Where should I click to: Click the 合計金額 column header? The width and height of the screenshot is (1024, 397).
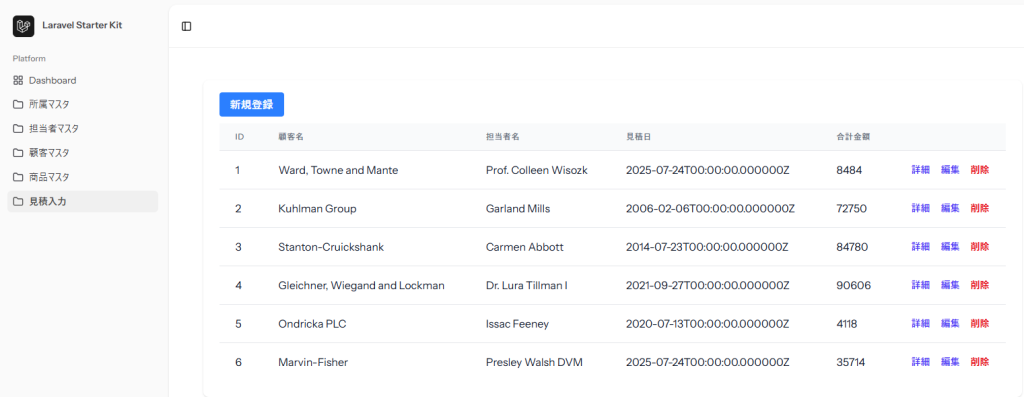point(852,137)
